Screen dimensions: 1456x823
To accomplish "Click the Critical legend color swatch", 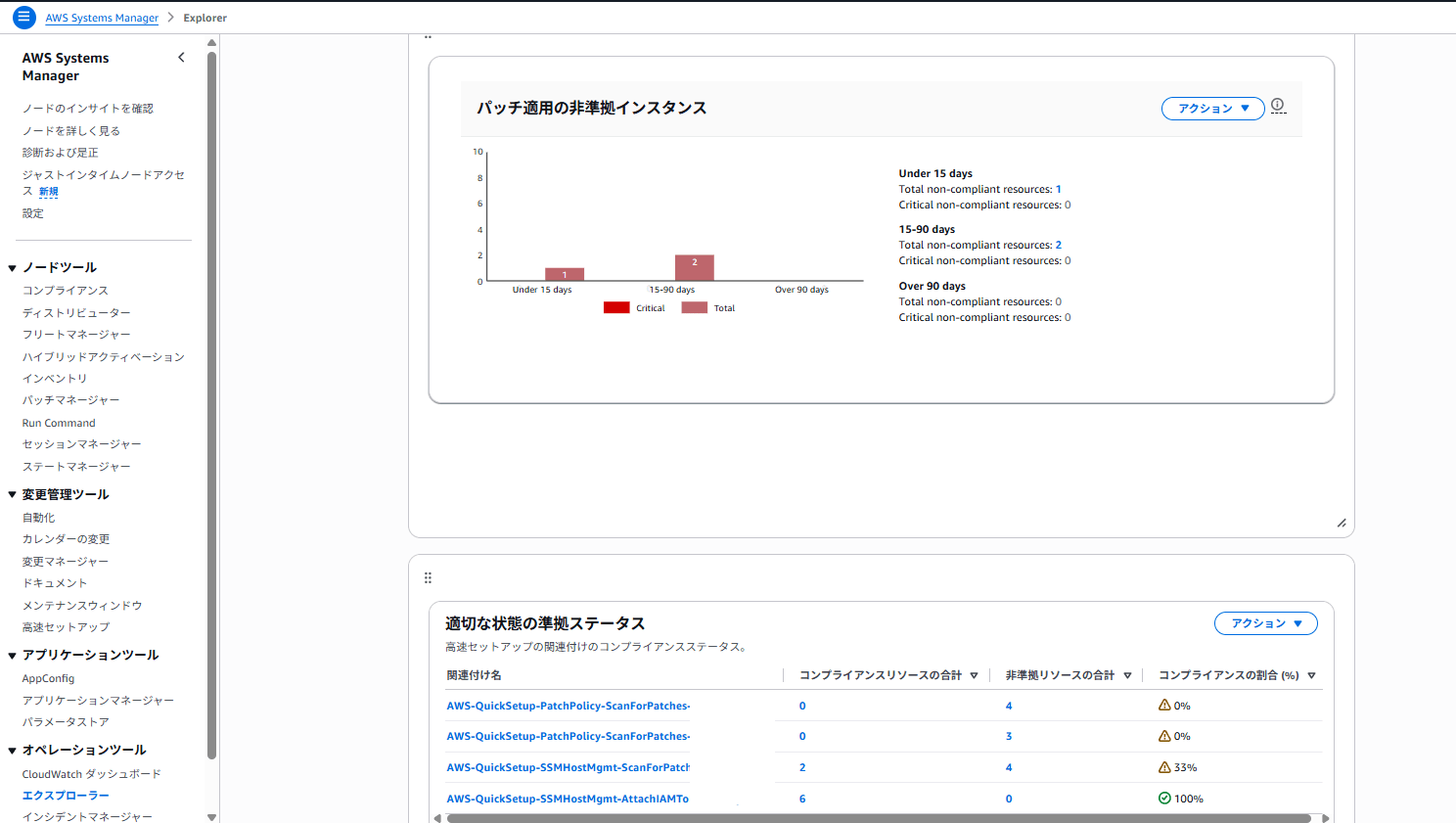I will coord(616,307).
